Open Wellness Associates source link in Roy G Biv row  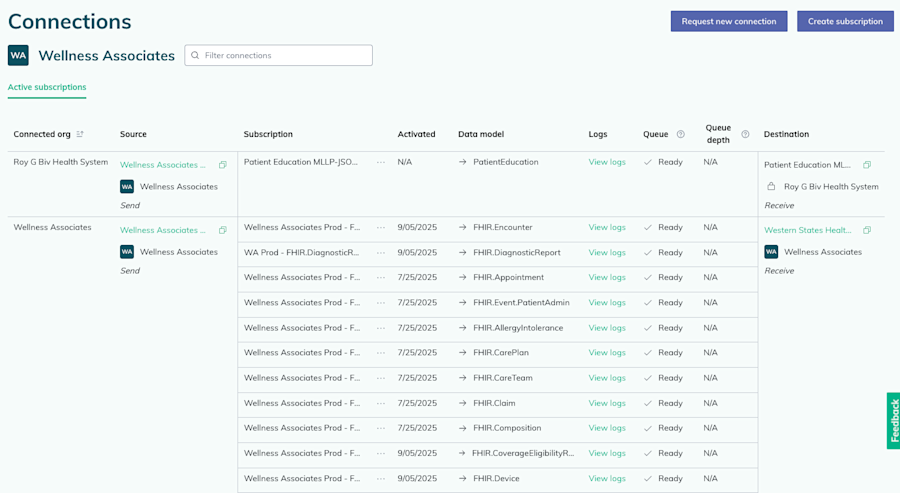162,165
